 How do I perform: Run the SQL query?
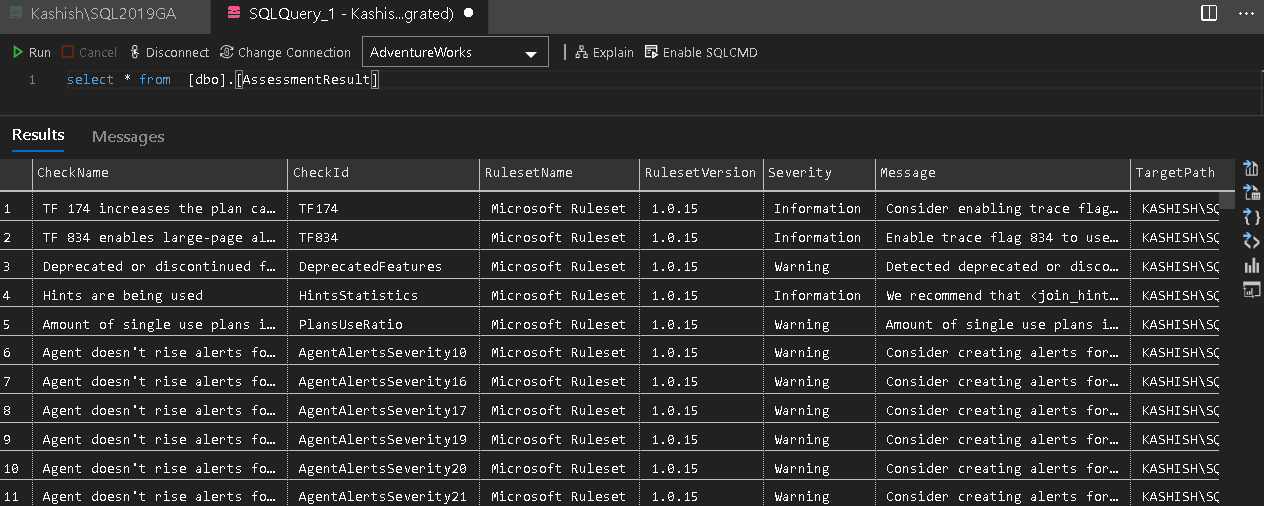point(32,52)
